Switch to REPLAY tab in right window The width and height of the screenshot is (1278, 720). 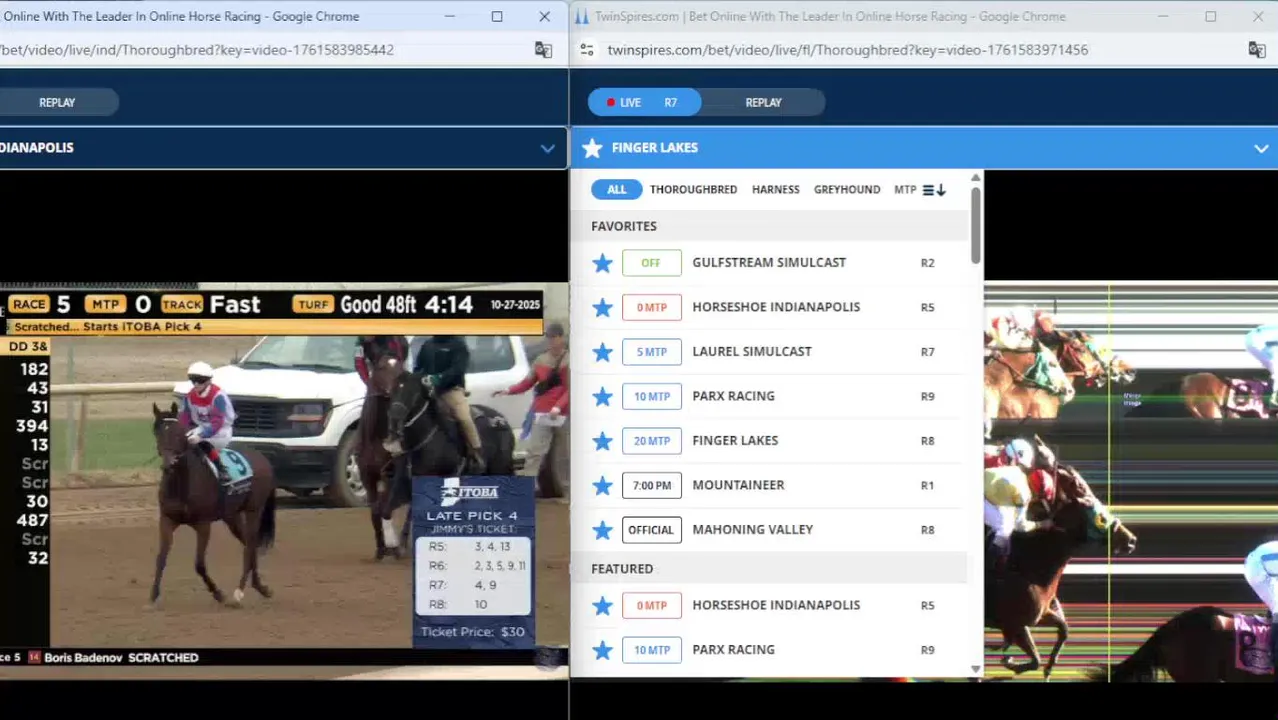pos(763,102)
